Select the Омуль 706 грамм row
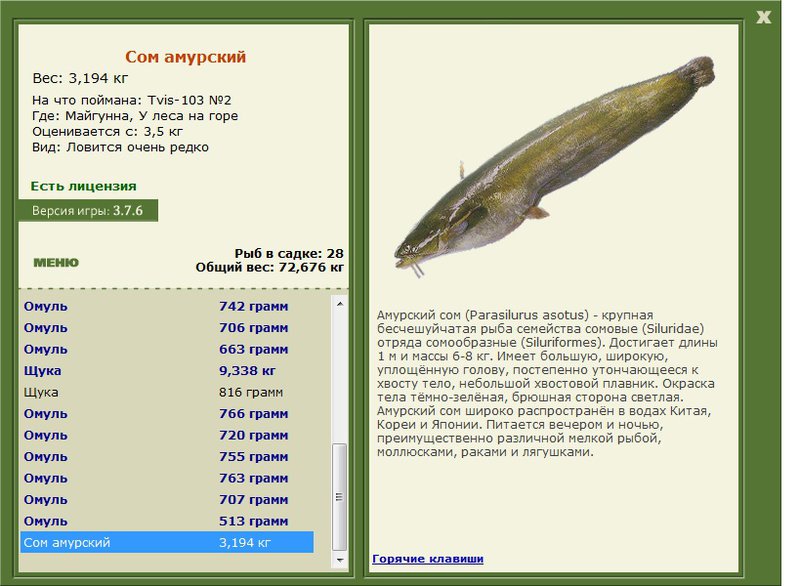 [x=167, y=328]
